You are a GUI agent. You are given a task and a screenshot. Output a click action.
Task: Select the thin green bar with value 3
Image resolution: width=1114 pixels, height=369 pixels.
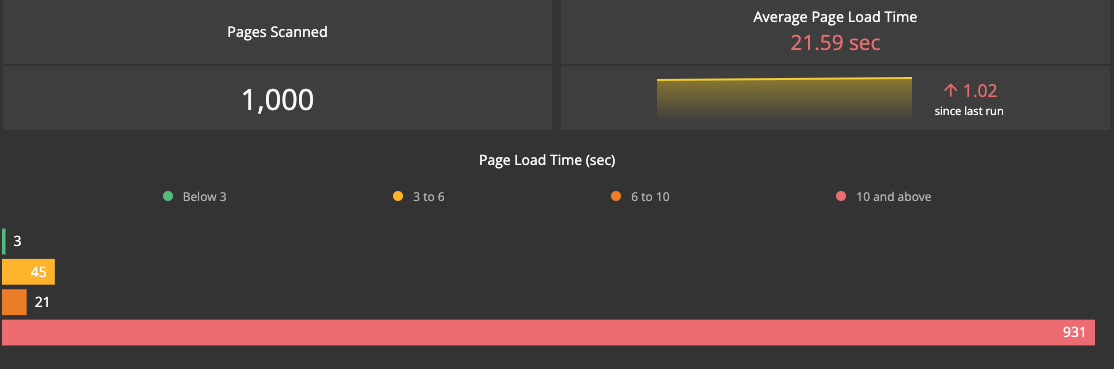click(4, 241)
